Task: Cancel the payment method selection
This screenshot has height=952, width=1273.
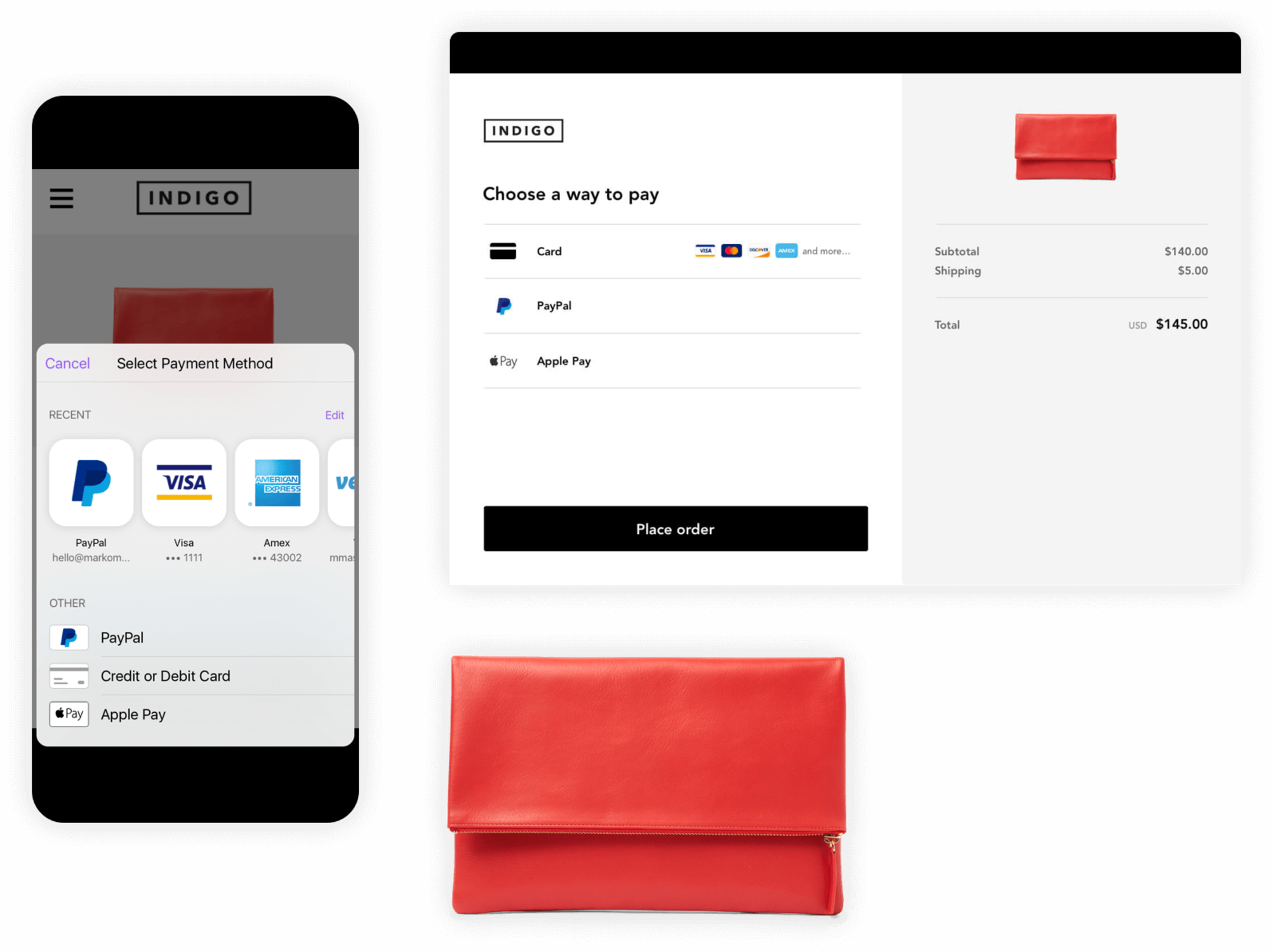Action: pos(65,363)
